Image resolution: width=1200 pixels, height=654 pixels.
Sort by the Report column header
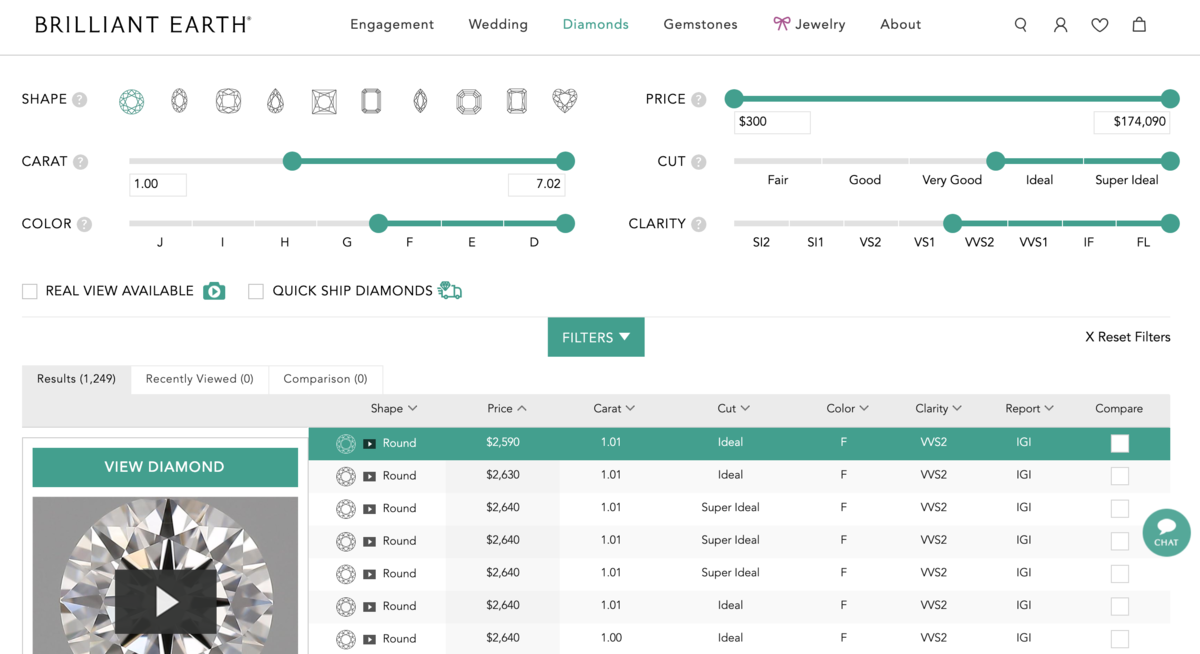(1030, 409)
